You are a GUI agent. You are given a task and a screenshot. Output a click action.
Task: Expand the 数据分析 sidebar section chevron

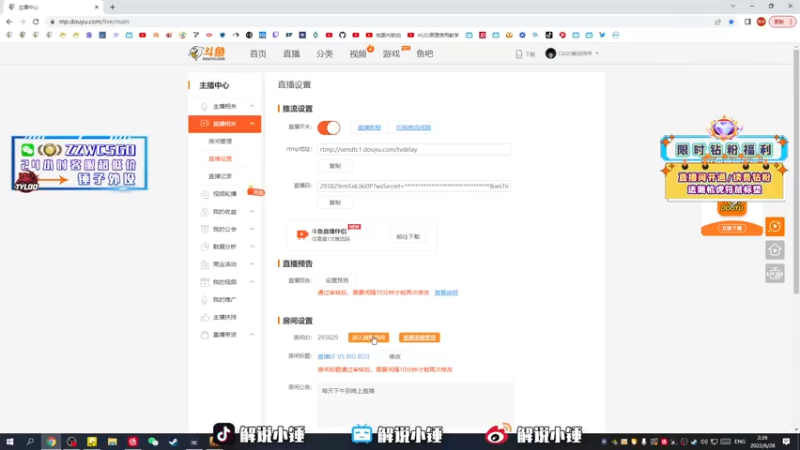coord(252,246)
